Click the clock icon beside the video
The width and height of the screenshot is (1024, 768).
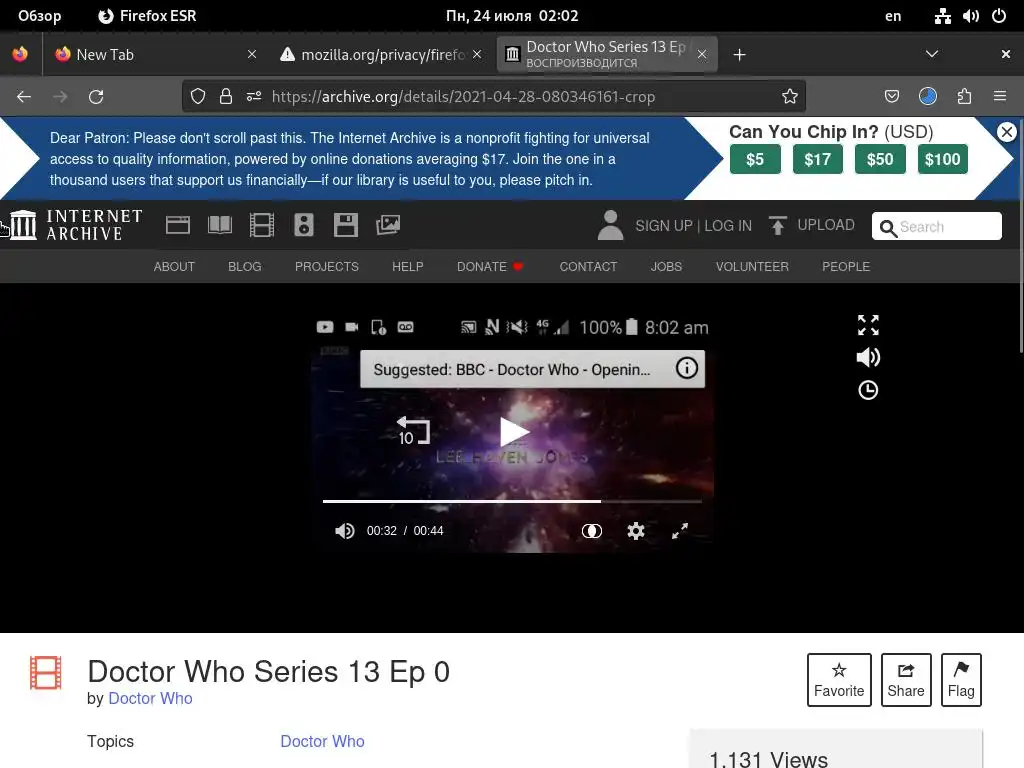(x=868, y=391)
